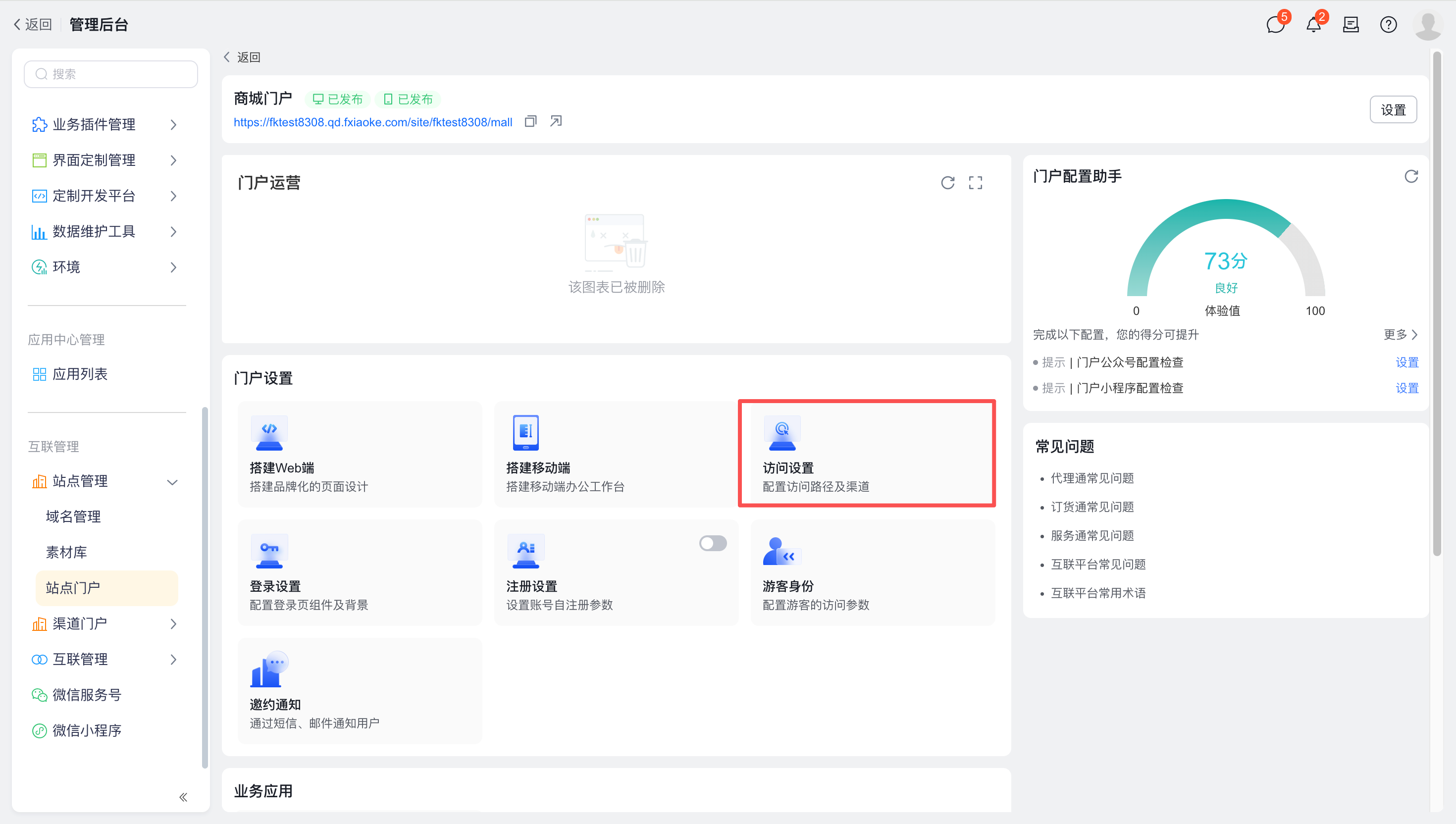Refresh the 门户运营 chart panel
Screen dimensions: 1456x824
947,182
